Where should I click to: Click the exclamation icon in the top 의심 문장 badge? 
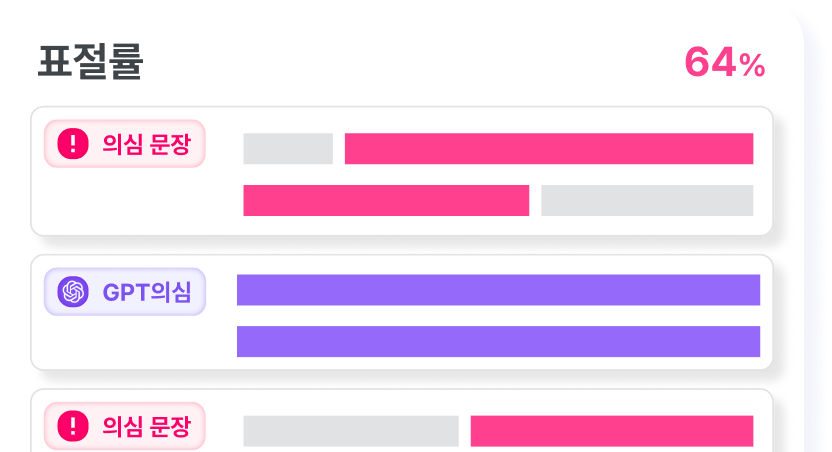[73, 144]
